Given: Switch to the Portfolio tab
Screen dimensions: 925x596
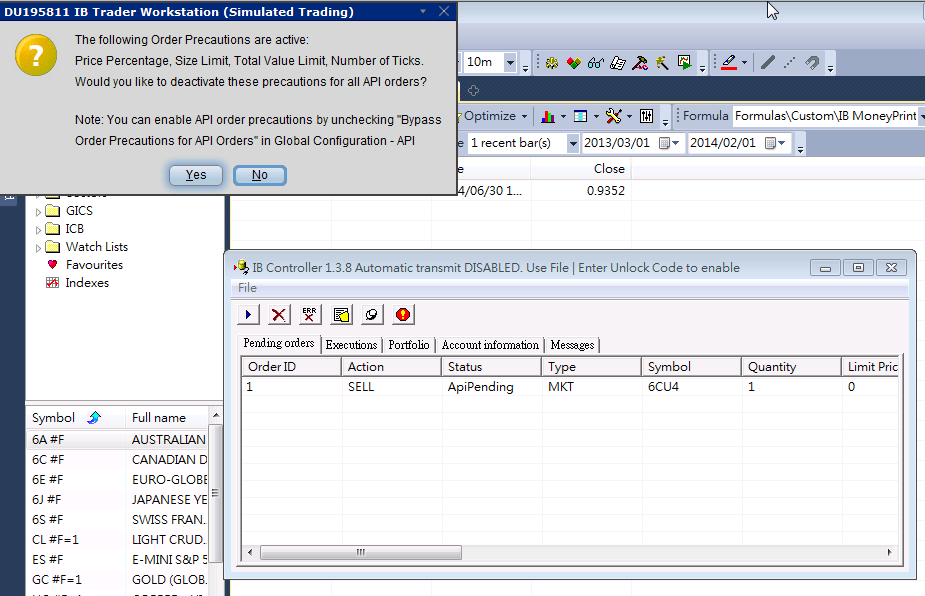Looking at the screenshot, I should coord(409,345).
